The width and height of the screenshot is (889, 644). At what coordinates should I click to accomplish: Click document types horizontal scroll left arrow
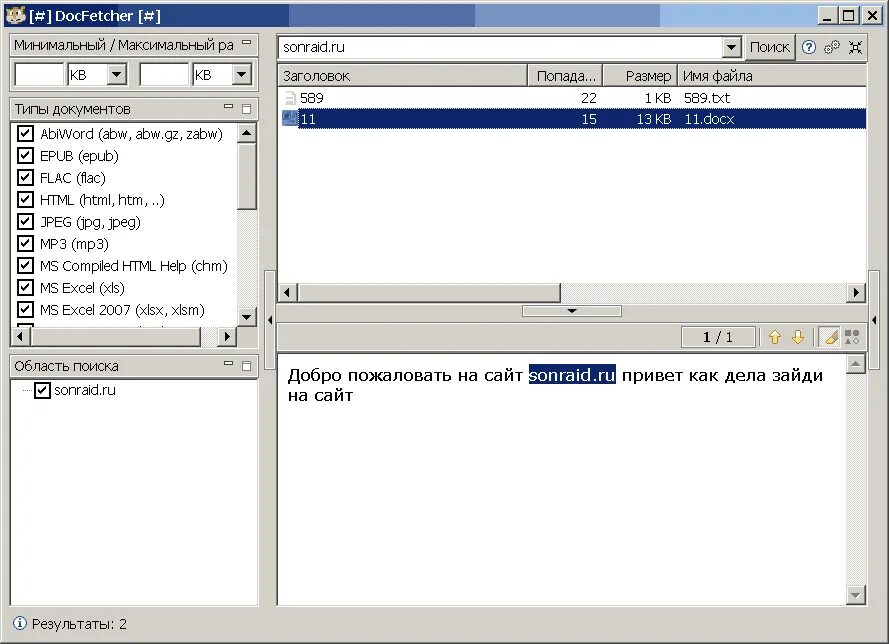(20, 337)
